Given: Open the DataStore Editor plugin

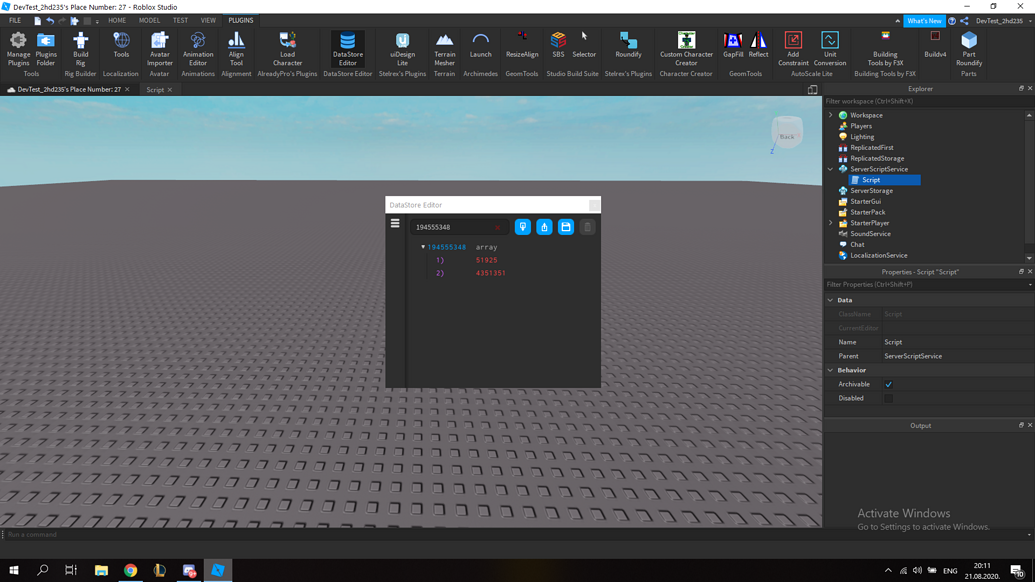Looking at the screenshot, I should point(347,50).
